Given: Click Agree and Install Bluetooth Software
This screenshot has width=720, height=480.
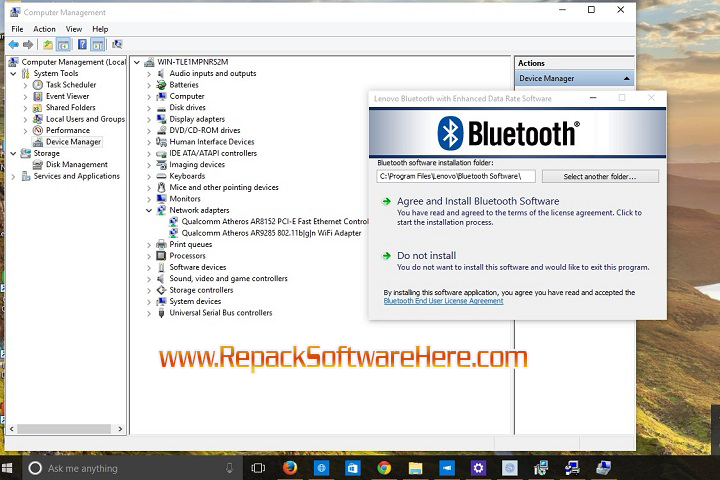Looking at the screenshot, I should (x=478, y=201).
